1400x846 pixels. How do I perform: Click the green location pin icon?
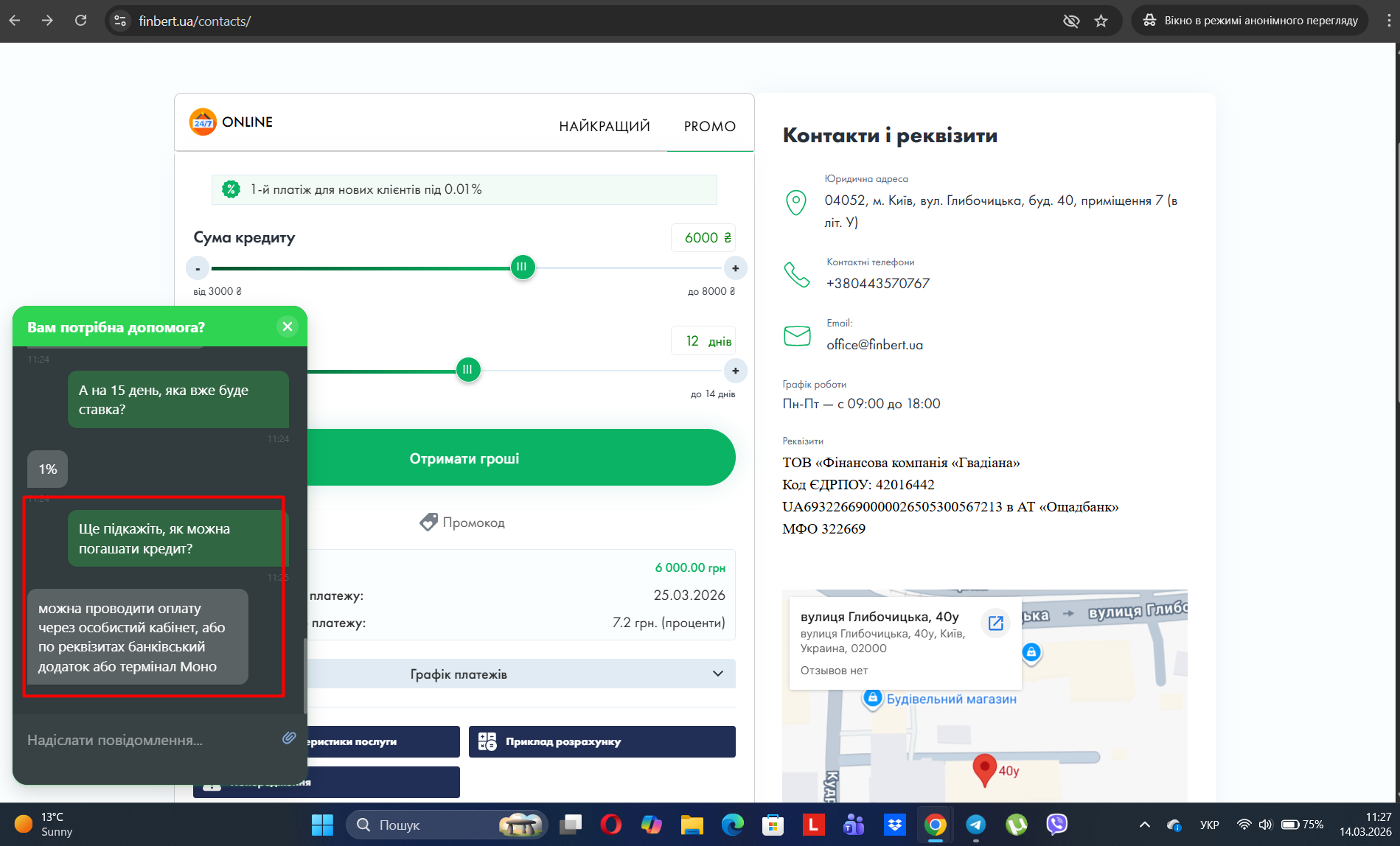point(796,202)
